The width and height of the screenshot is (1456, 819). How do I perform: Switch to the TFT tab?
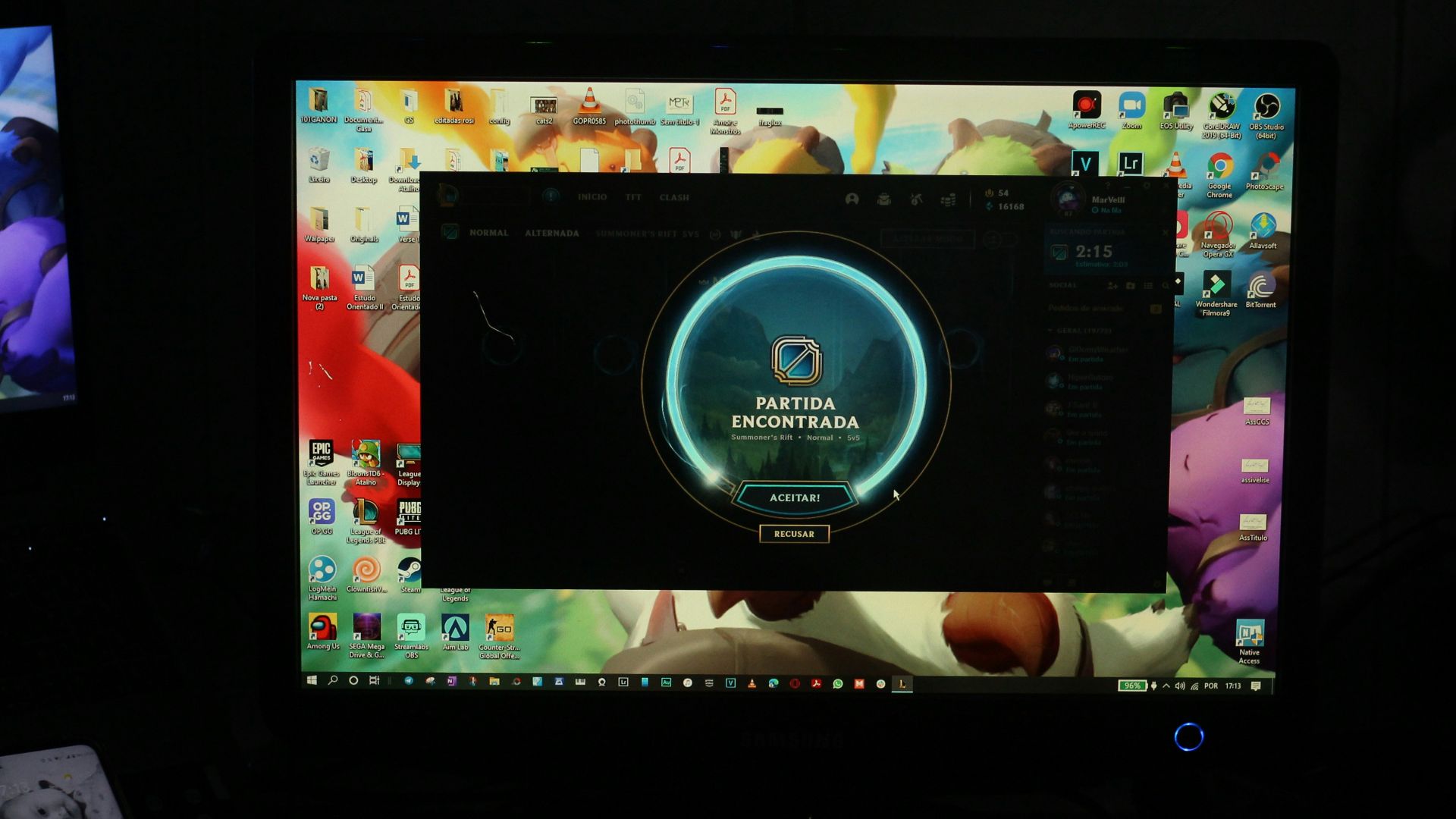[634, 197]
